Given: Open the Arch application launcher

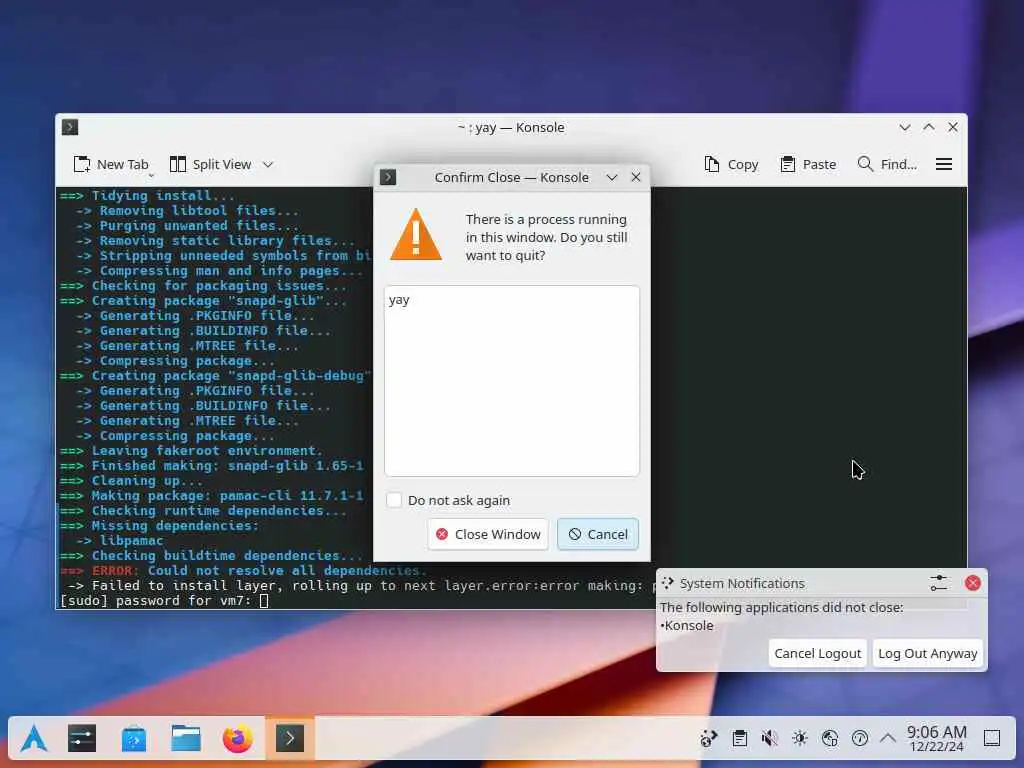Looking at the screenshot, I should coord(34,739).
